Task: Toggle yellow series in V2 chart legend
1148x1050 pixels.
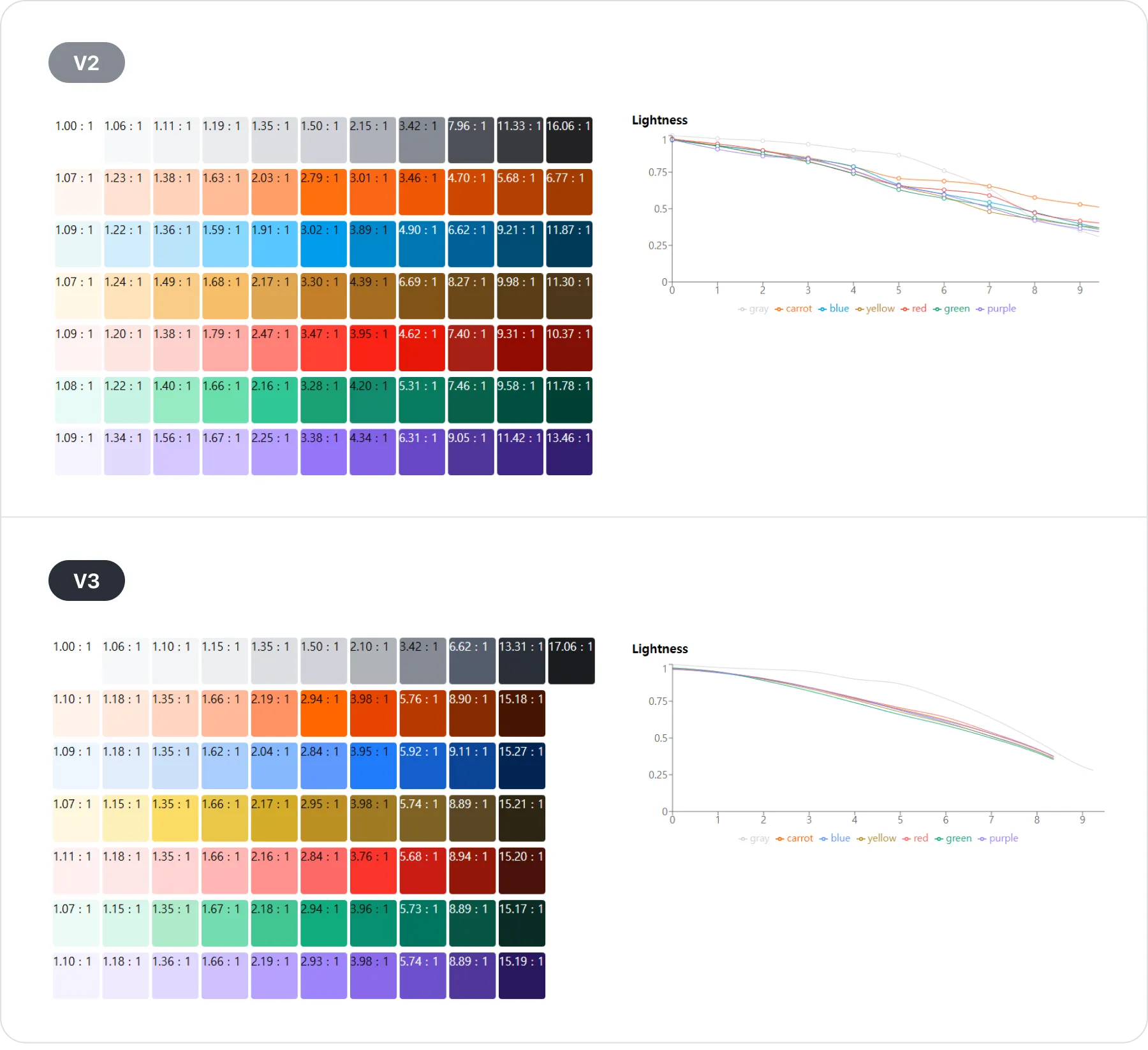Action: tap(875, 309)
